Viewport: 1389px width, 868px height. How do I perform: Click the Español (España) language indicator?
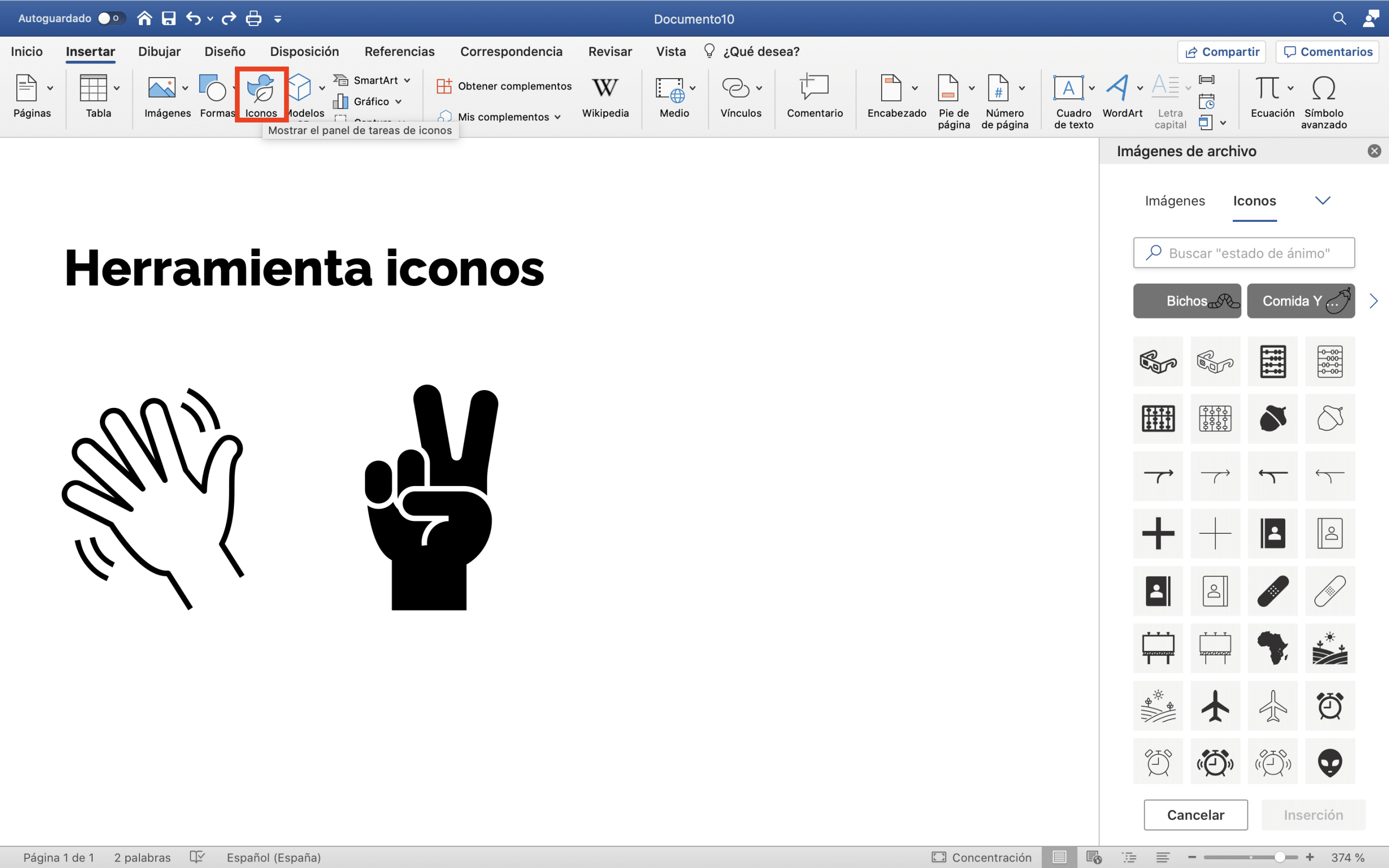click(x=273, y=857)
